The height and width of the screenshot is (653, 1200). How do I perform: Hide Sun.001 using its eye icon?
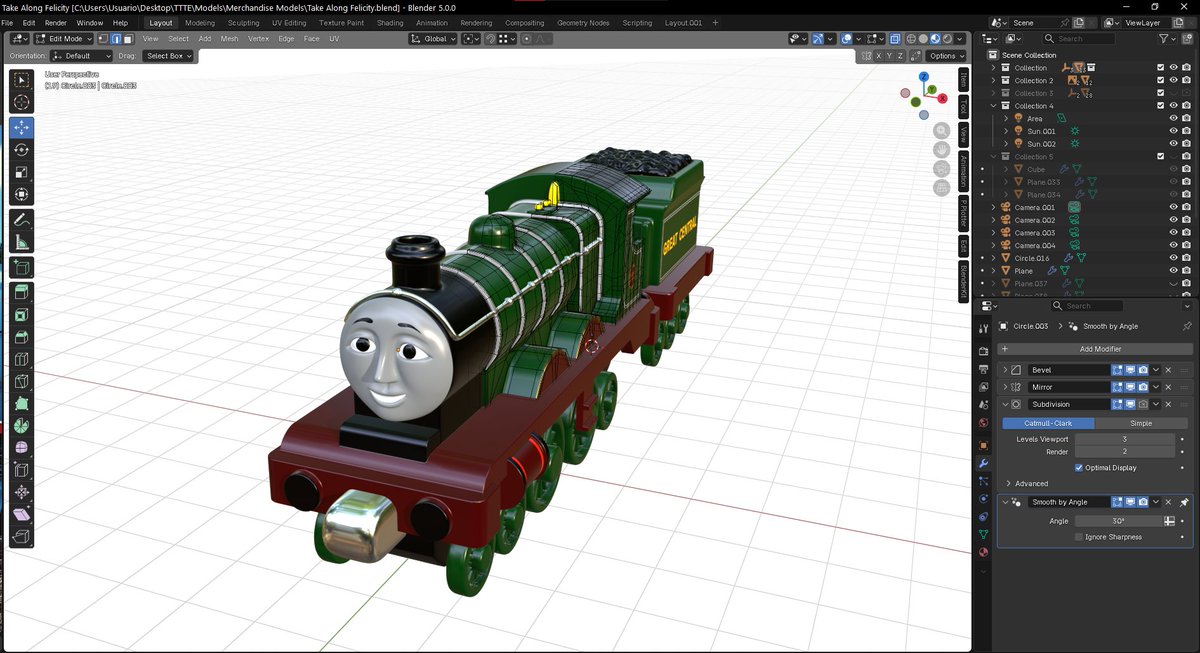(1173, 131)
